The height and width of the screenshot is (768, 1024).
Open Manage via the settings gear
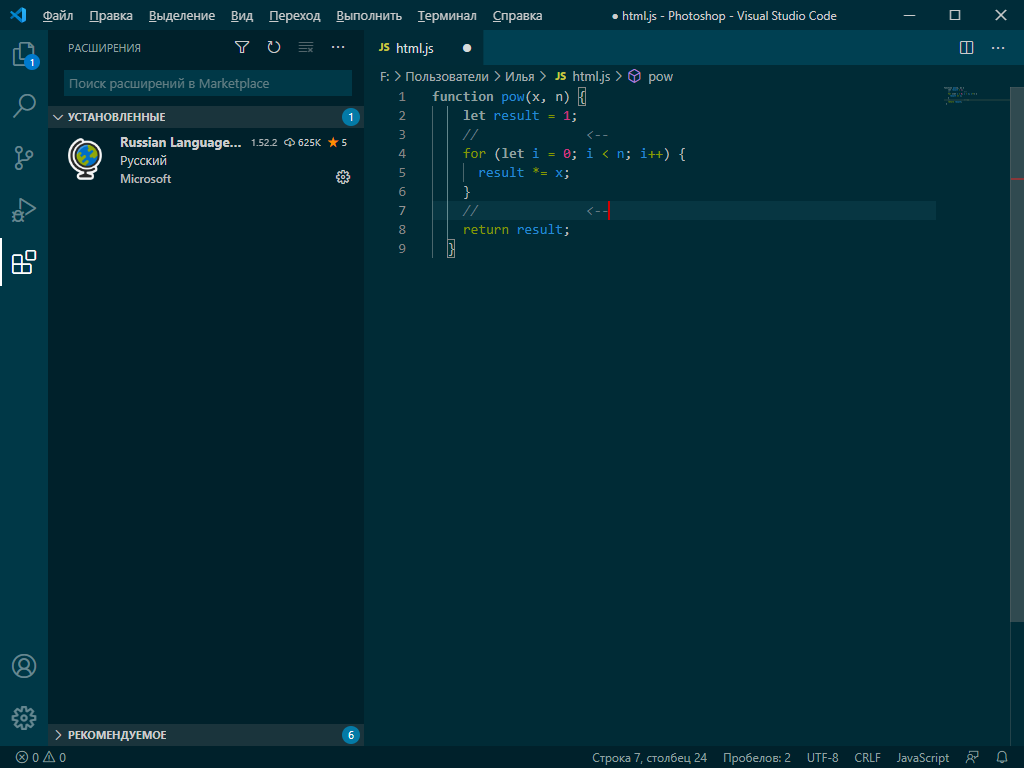[24, 717]
